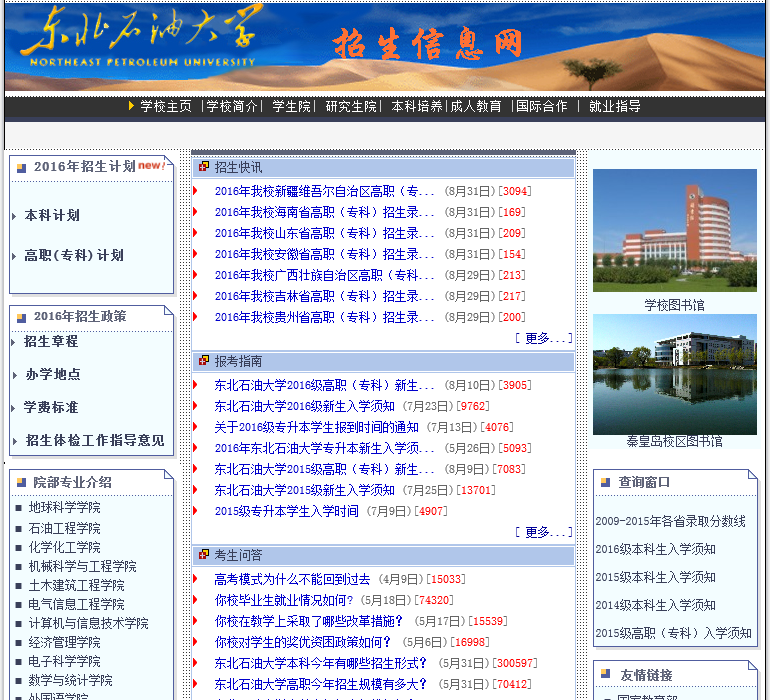Open 2015级专升本学生入学时间

pyautogui.click(x=287, y=511)
